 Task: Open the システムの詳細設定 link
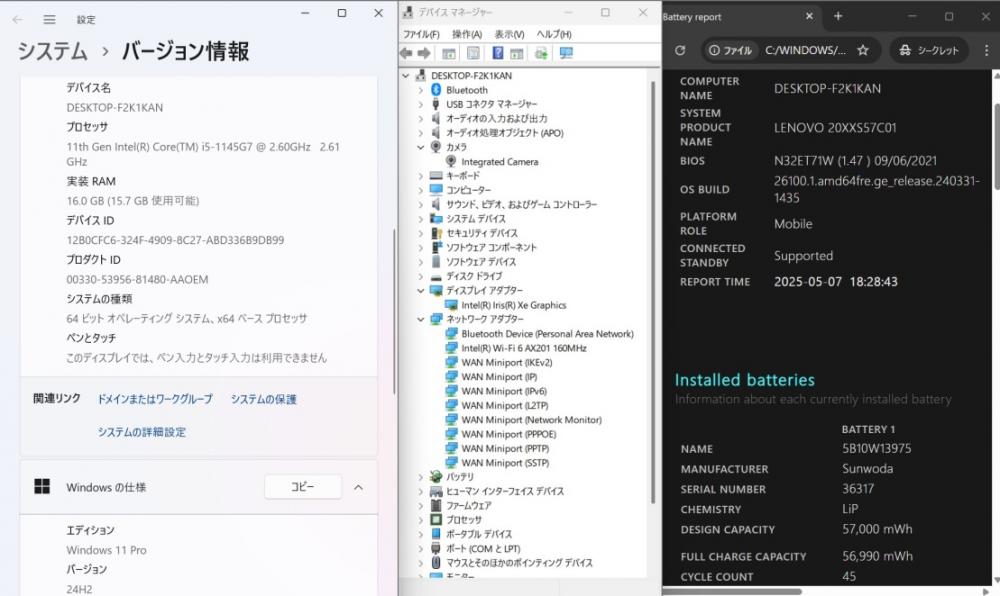pos(142,432)
